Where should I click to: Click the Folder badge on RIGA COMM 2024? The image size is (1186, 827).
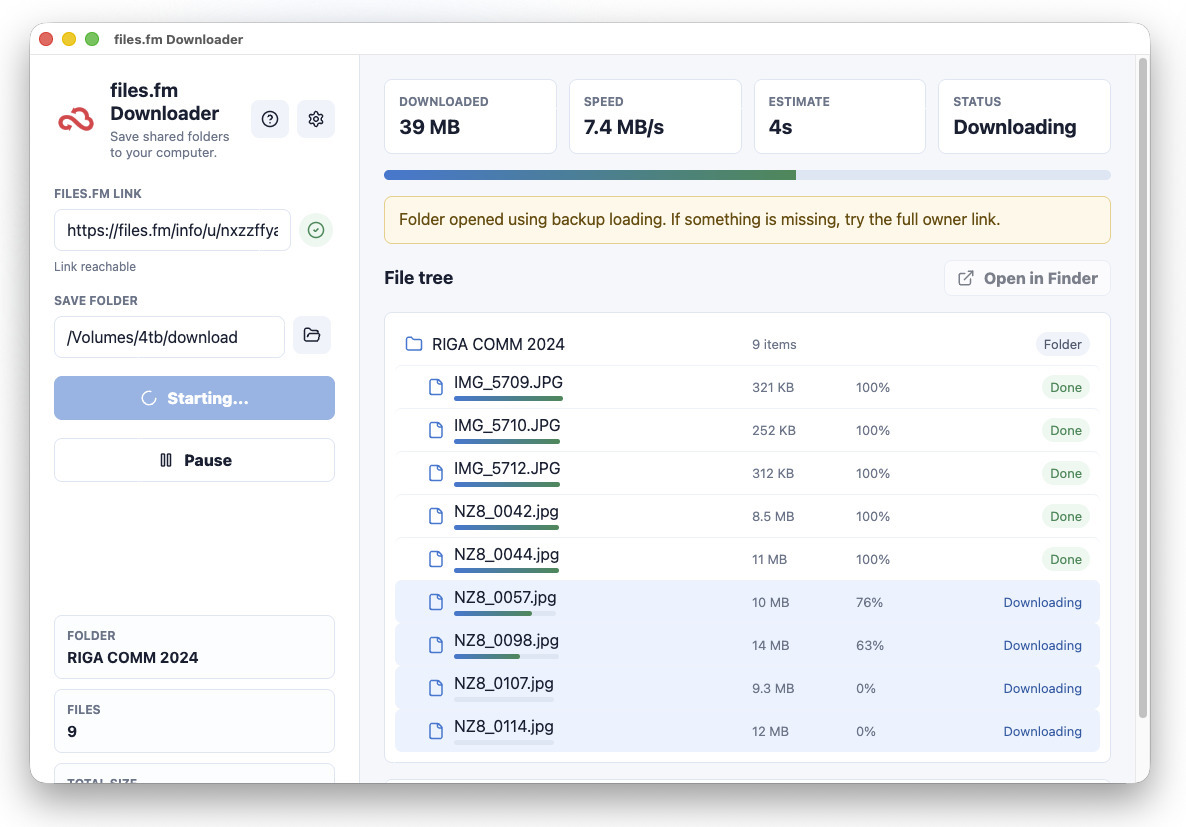point(1062,344)
